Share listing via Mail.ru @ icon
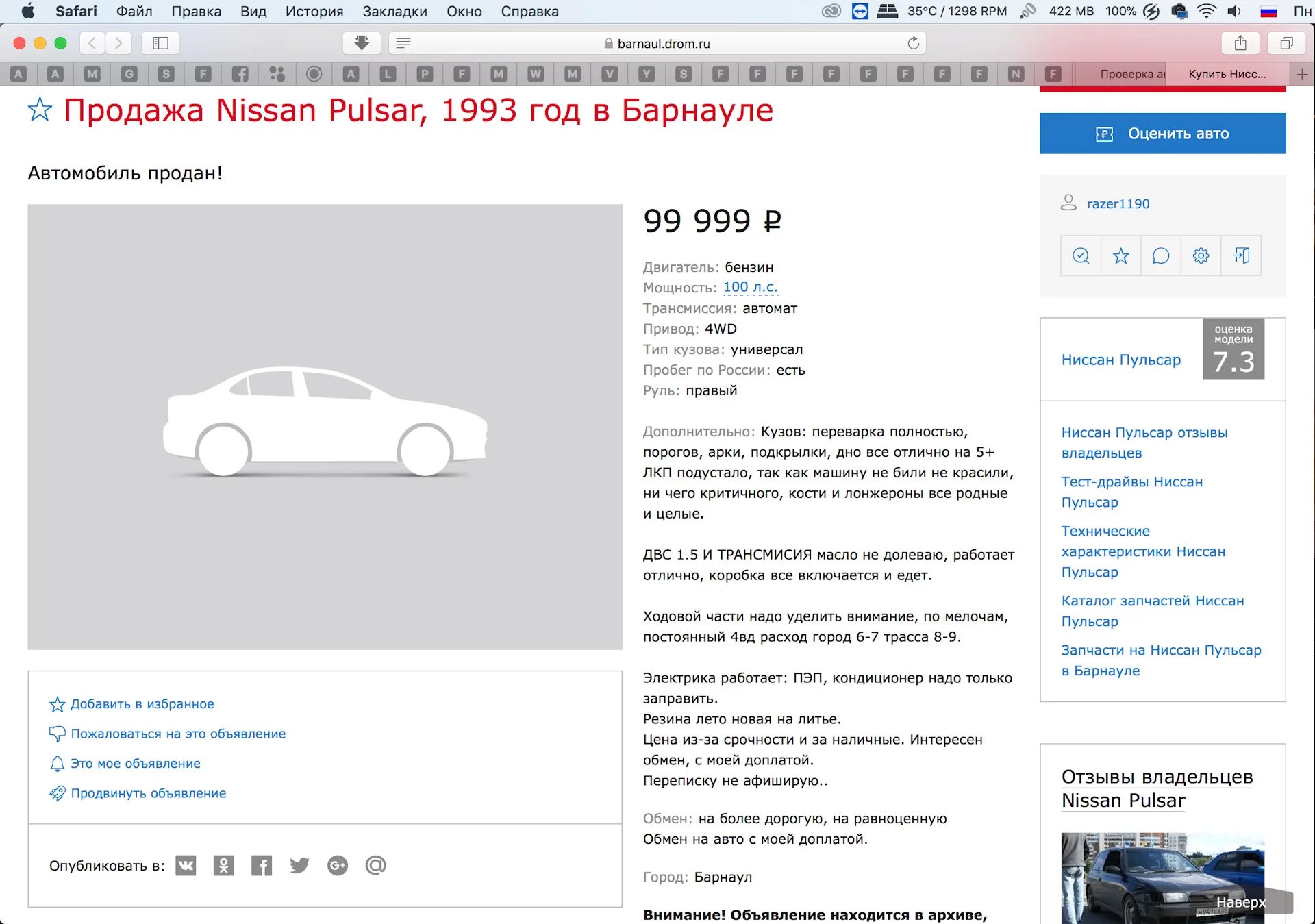This screenshot has width=1315, height=924. pyautogui.click(x=375, y=866)
